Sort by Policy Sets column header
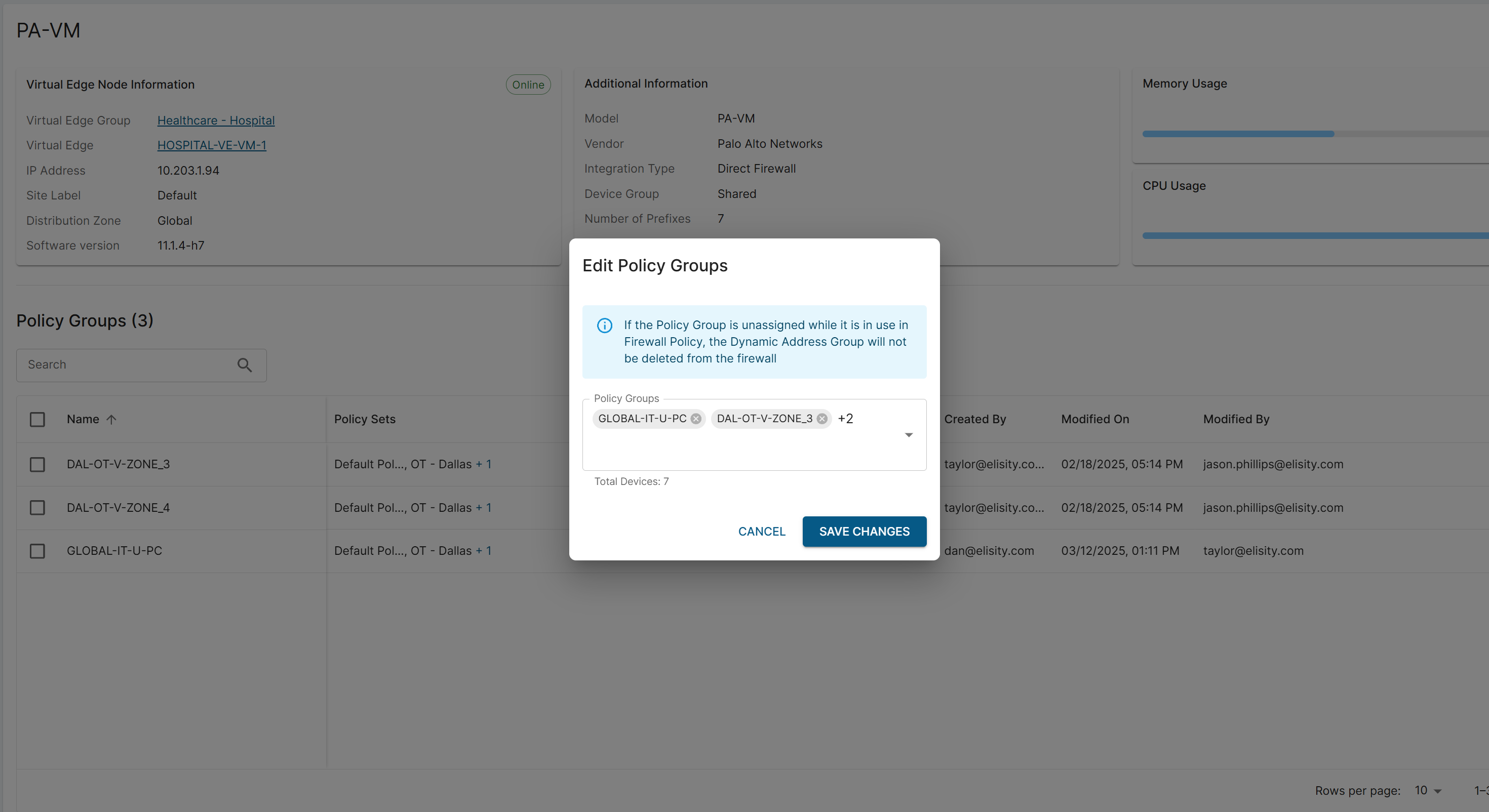This screenshot has width=1489, height=812. (x=365, y=420)
